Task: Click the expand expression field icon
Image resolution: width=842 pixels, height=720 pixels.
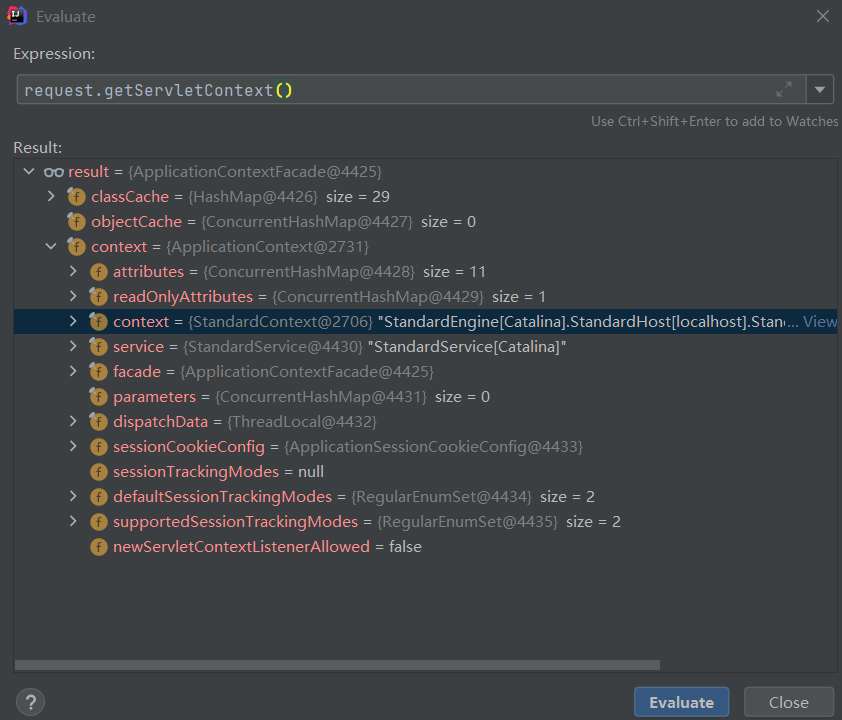Action: click(784, 90)
